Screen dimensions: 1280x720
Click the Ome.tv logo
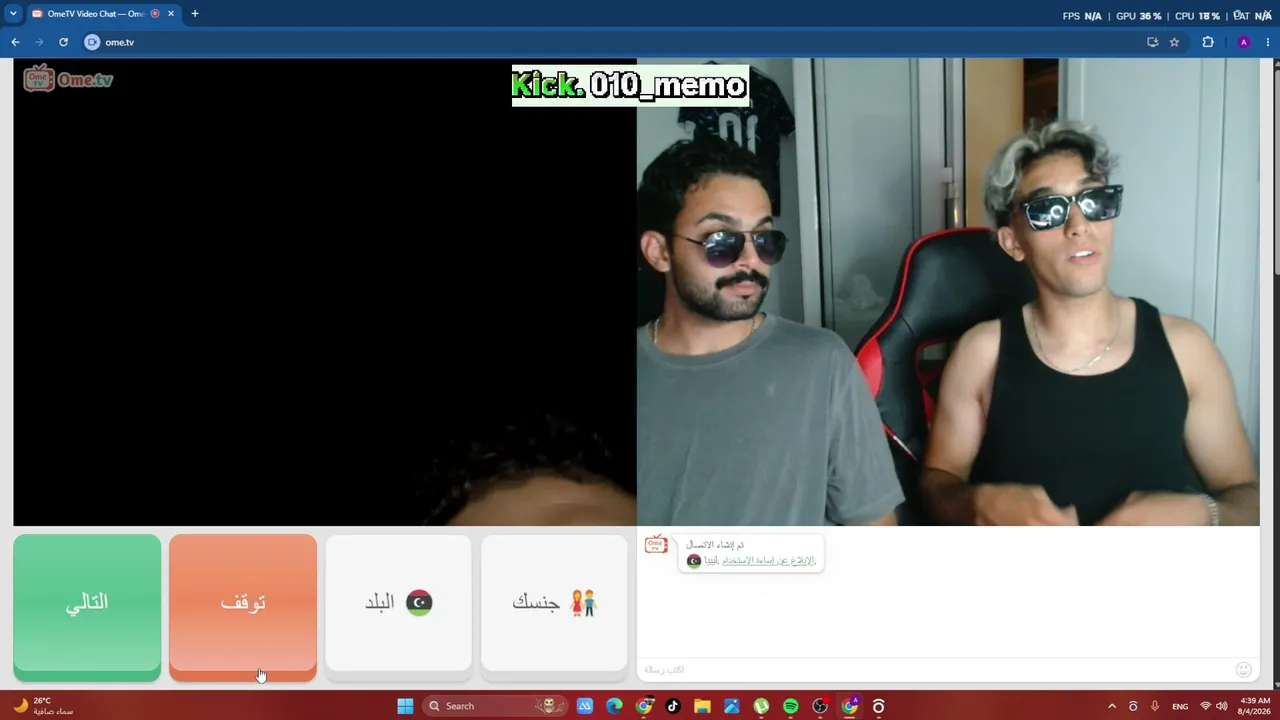[69, 79]
